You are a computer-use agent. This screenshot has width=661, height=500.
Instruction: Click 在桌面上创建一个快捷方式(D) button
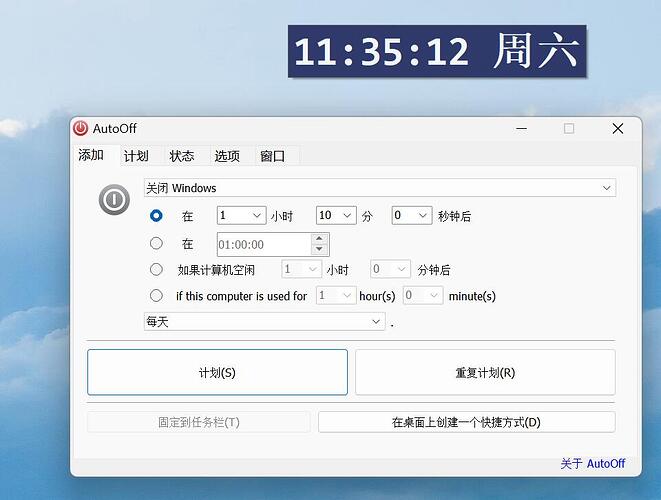coord(467,422)
